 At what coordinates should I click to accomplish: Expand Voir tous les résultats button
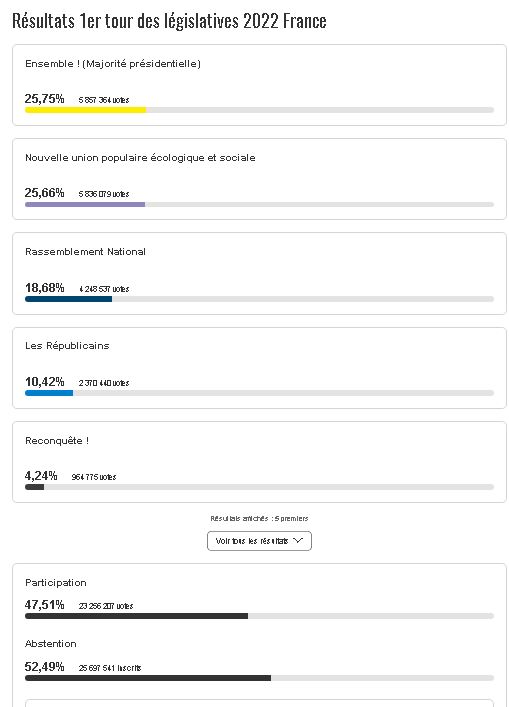(x=259, y=541)
